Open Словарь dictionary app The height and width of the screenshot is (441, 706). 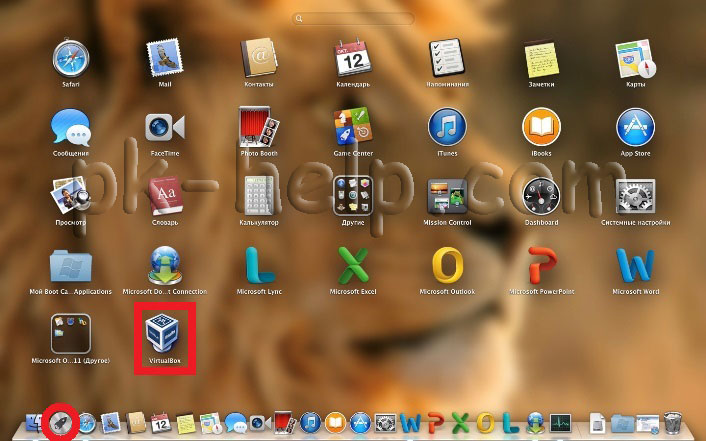(x=165, y=196)
